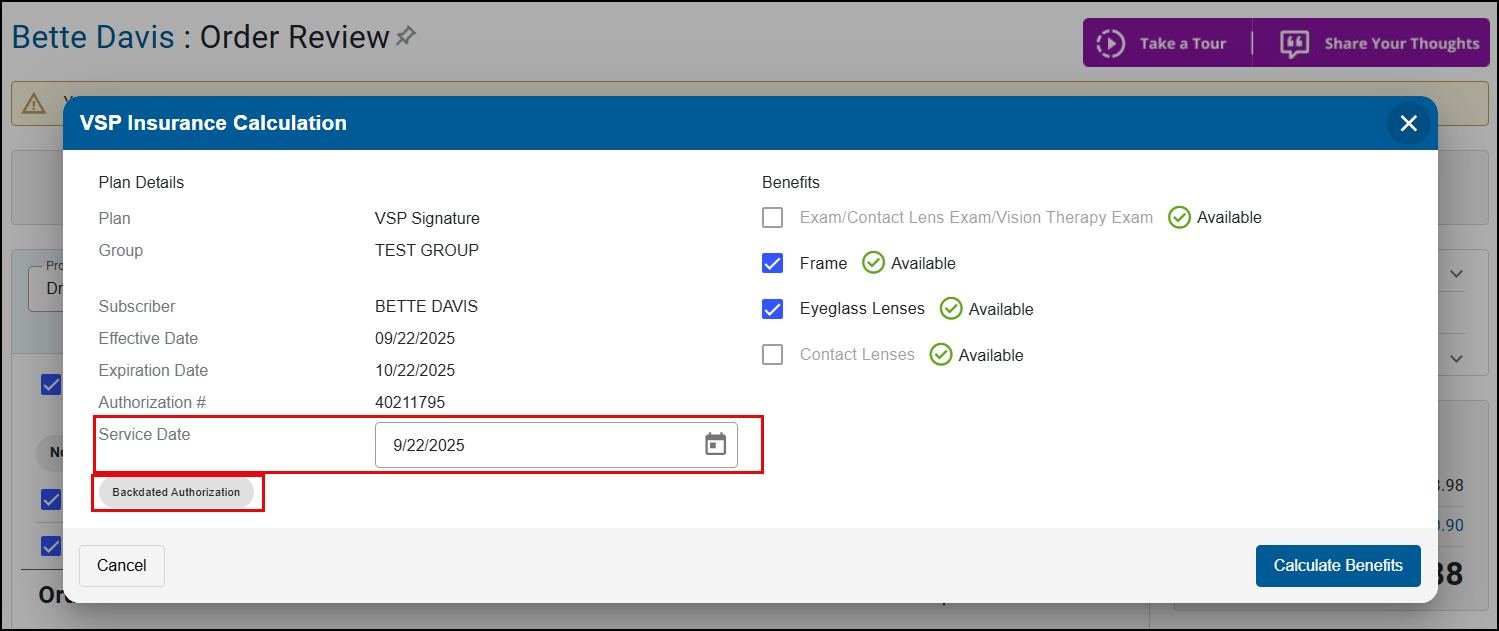Enable the Exam/Contact Lens Exam benefit checkbox
The height and width of the screenshot is (631, 1499).
[772, 218]
